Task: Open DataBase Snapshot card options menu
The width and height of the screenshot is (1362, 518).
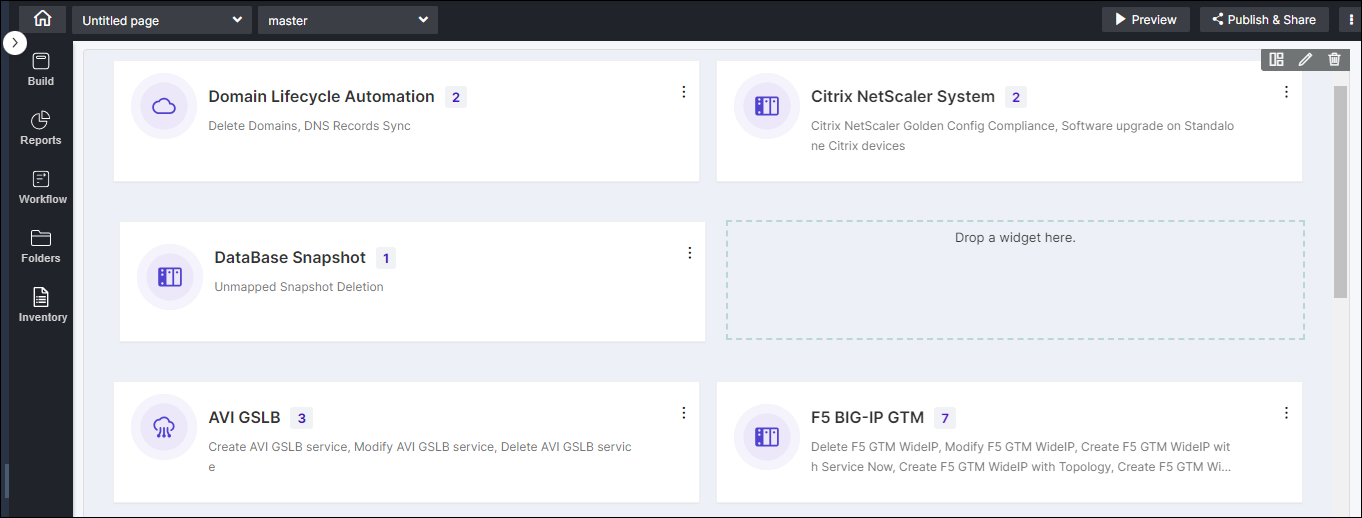Action: click(x=690, y=253)
